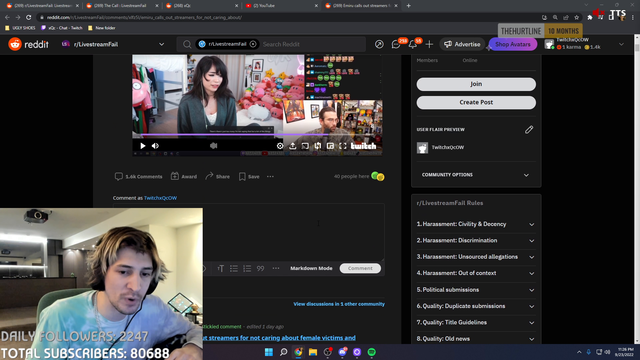640x360 pixels.
Task: Open the Chrome extensions puzzle icon
Action: tap(590, 18)
